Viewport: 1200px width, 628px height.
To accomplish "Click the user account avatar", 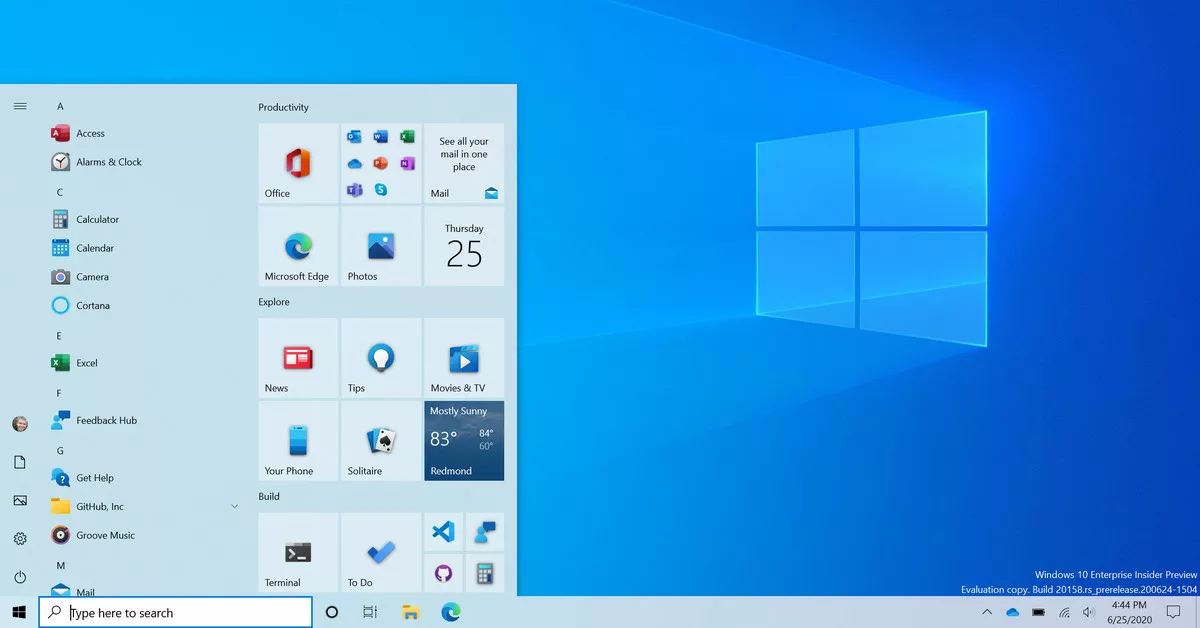I will (20, 424).
